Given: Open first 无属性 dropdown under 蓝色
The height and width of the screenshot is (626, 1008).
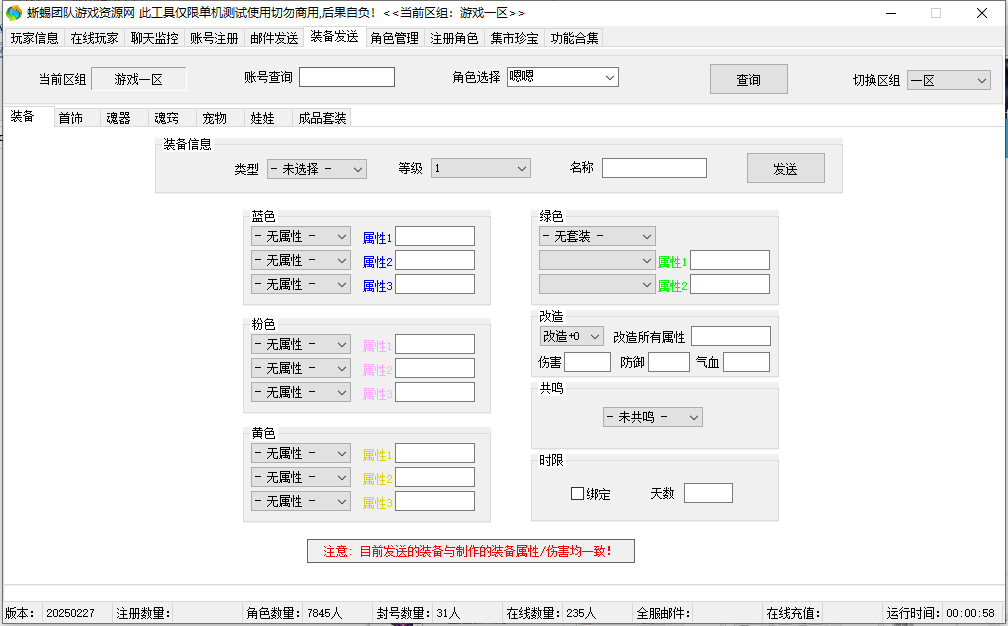Looking at the screenshot, I should 300,236.
